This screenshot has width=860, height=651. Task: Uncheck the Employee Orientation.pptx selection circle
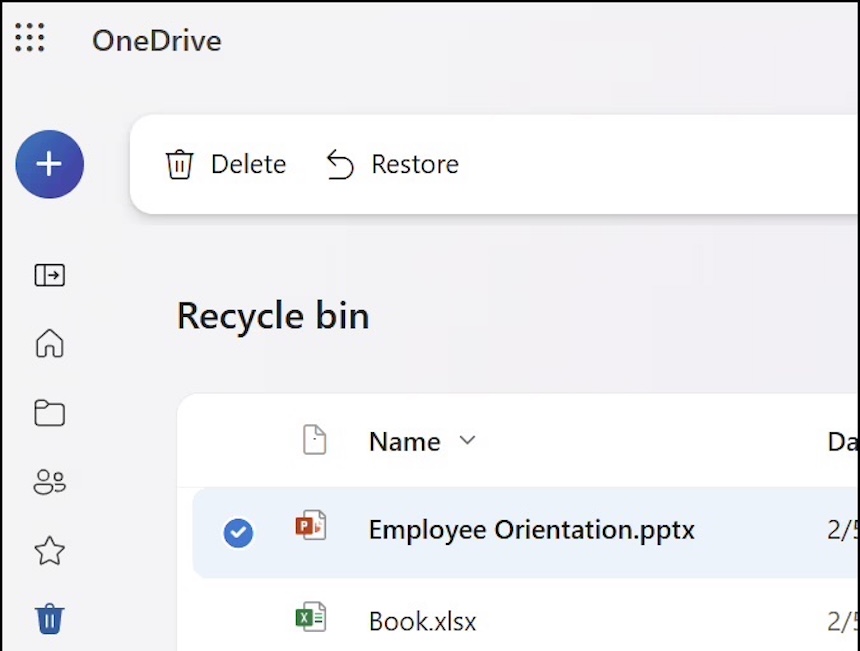click(x=238, y=533)
